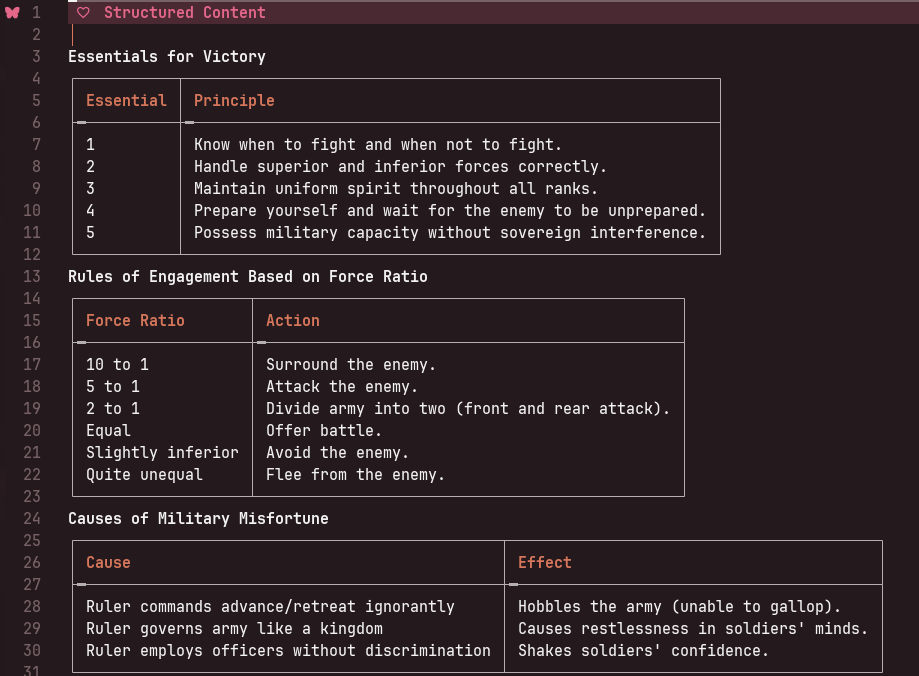Select the Essential column header
The height and width of the screenshot is (676, 919).
coord(126,101)
